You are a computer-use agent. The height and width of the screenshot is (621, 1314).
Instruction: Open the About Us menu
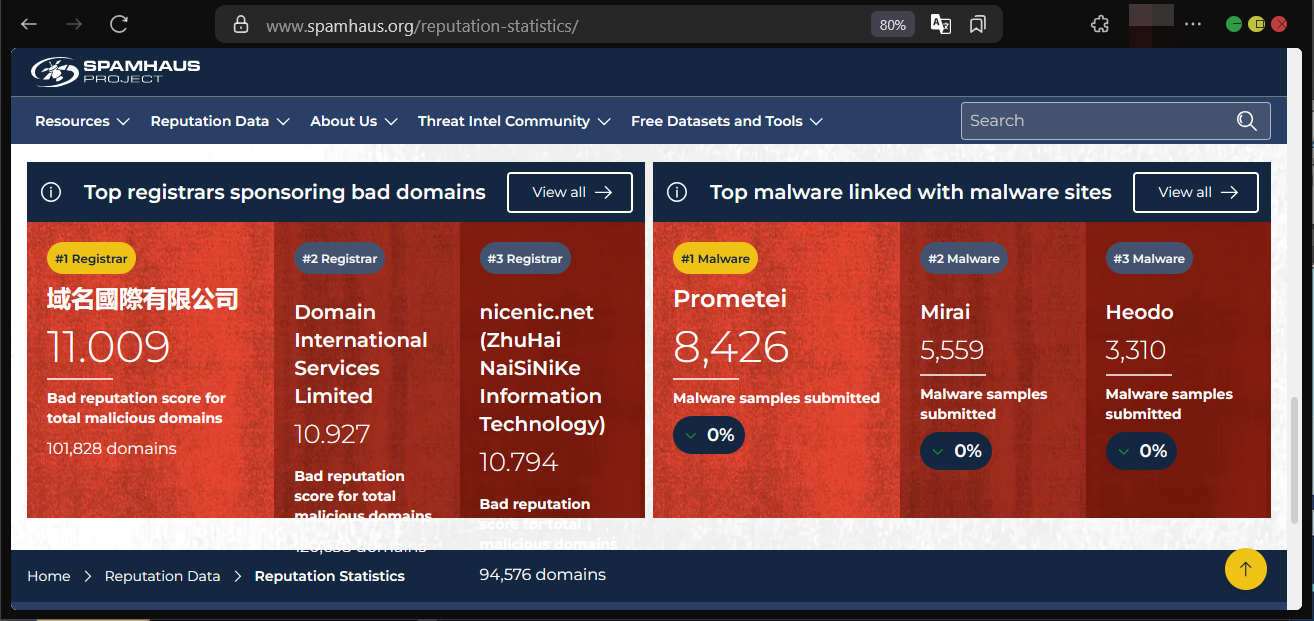pos(353,121)
